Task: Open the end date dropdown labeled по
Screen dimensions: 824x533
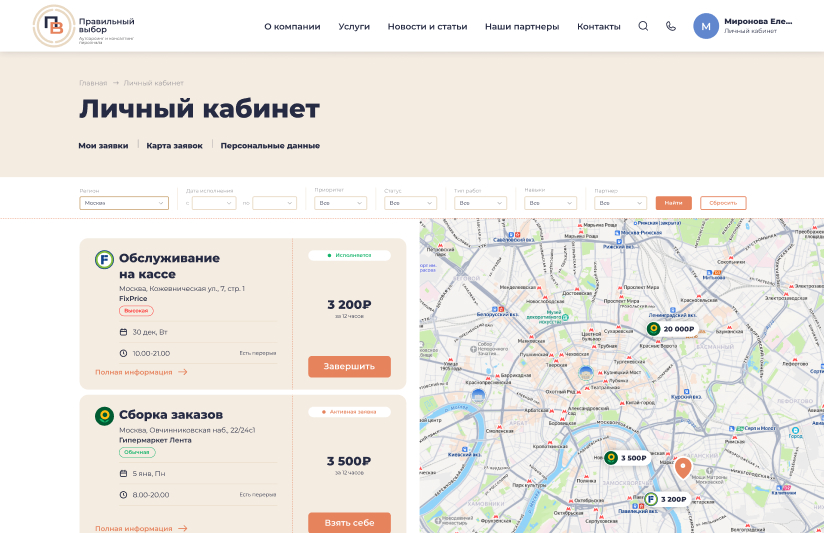Action: click(x=274, y=203)
